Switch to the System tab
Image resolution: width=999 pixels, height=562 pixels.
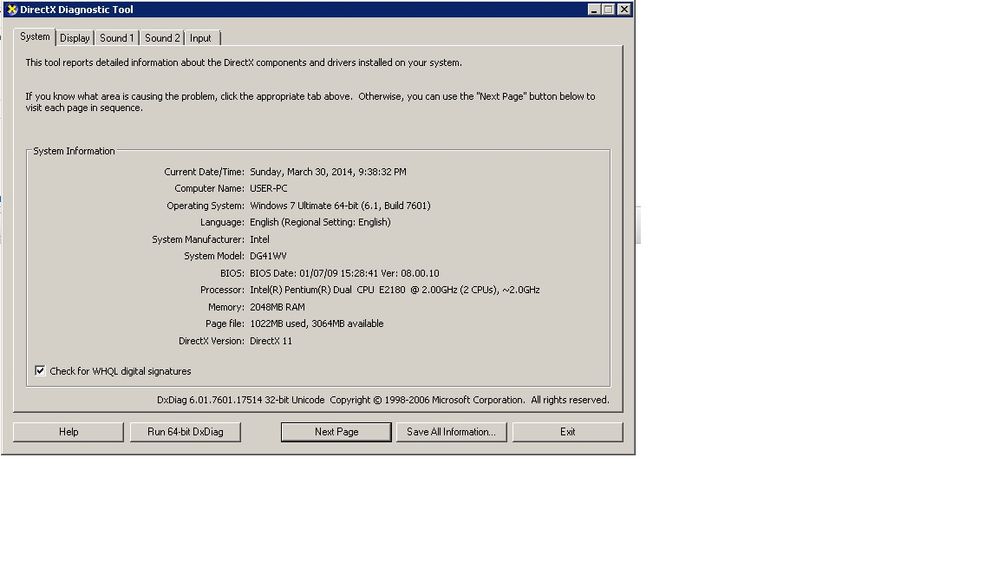click(34, 37)
